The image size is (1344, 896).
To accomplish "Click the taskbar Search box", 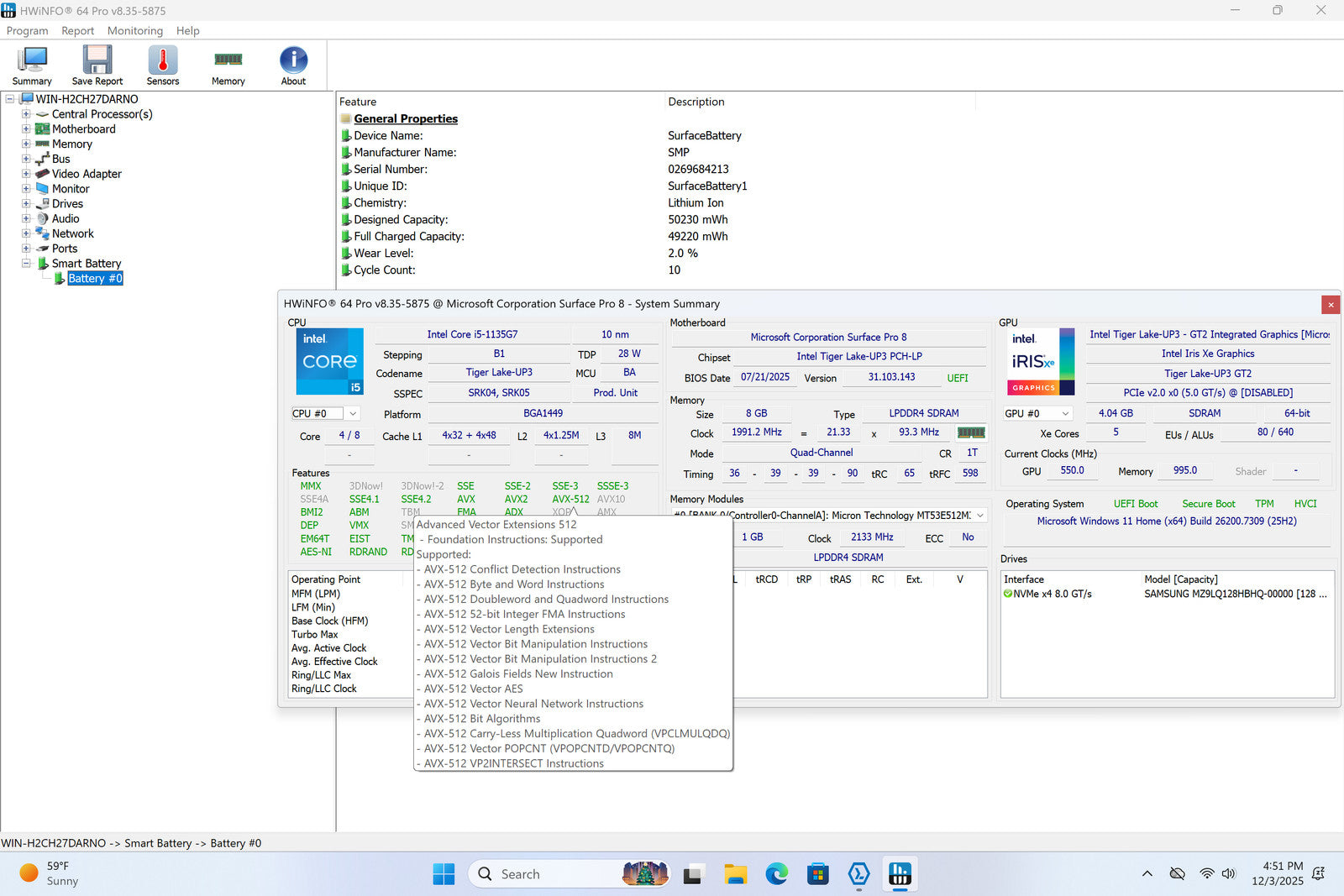I will (x=546, y=874).
